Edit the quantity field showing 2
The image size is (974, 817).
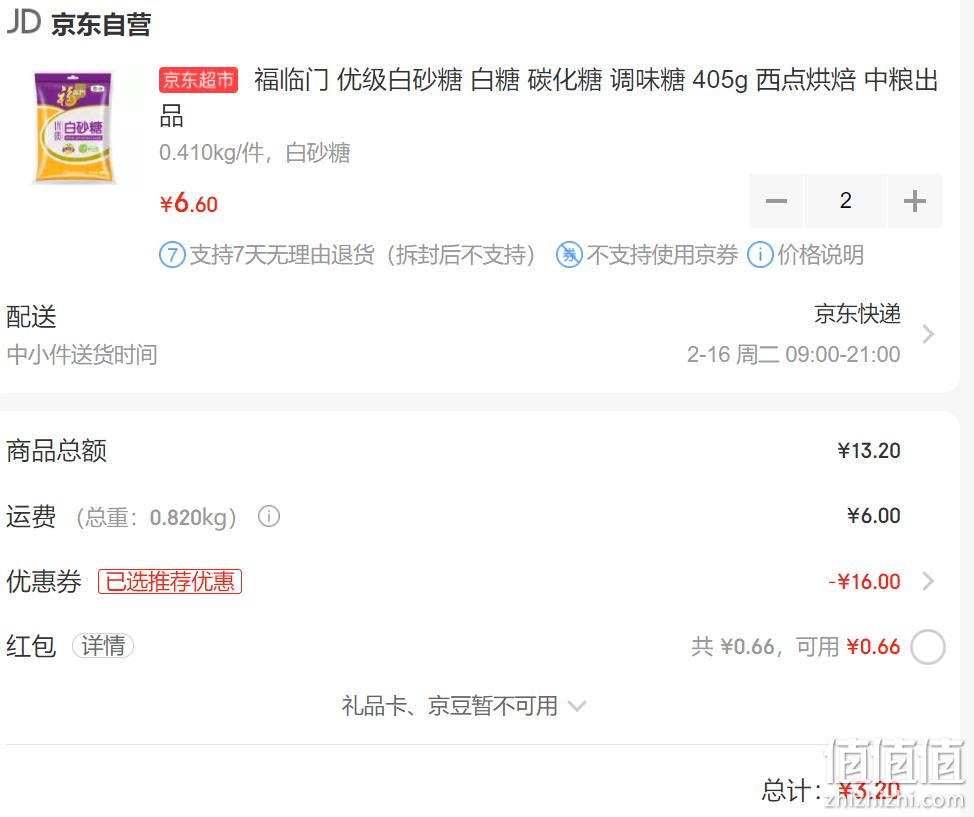pyautogui.click(x=845, y=201)
